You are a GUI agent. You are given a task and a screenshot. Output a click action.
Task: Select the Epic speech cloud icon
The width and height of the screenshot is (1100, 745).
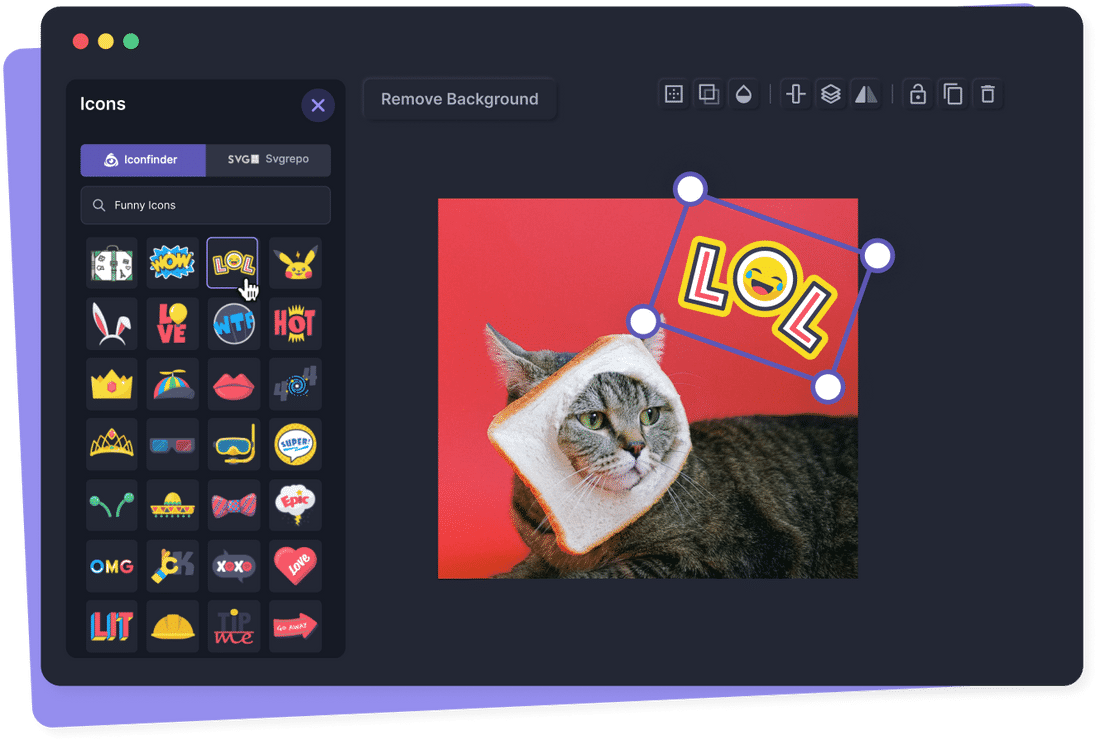pos(295,505)
